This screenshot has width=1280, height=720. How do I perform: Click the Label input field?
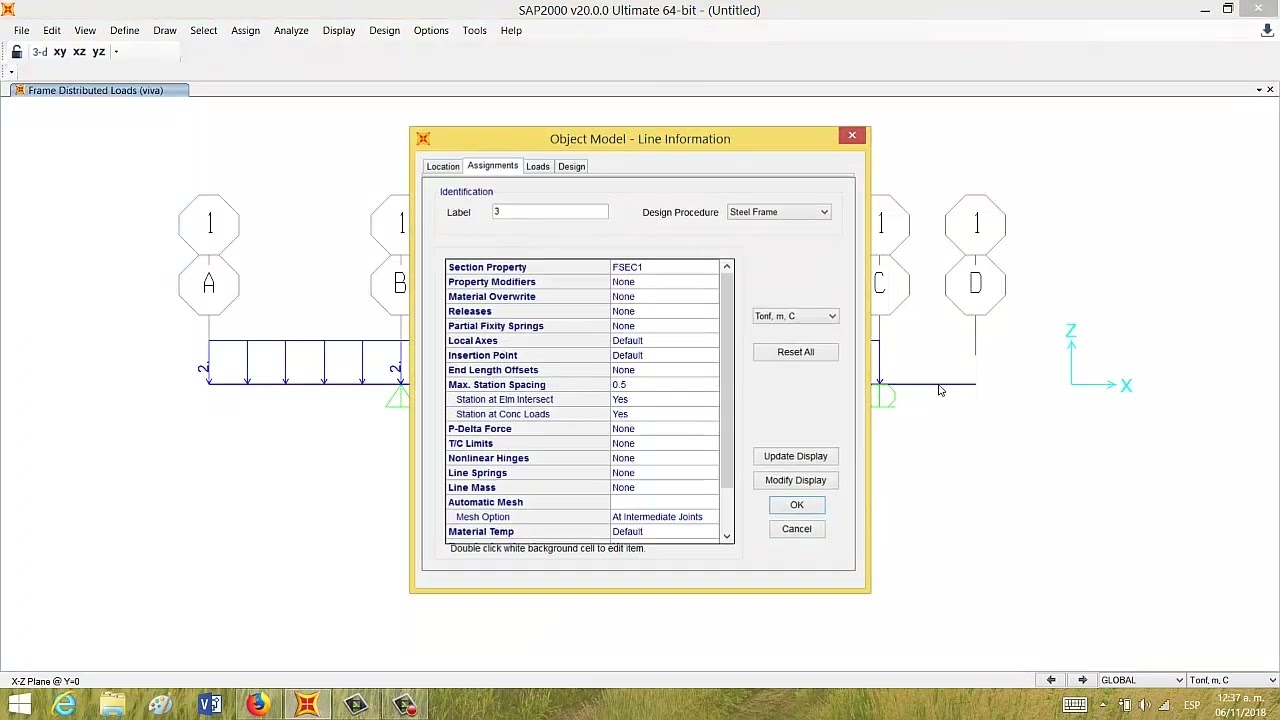pyautogui.click(x=549, y=212)
